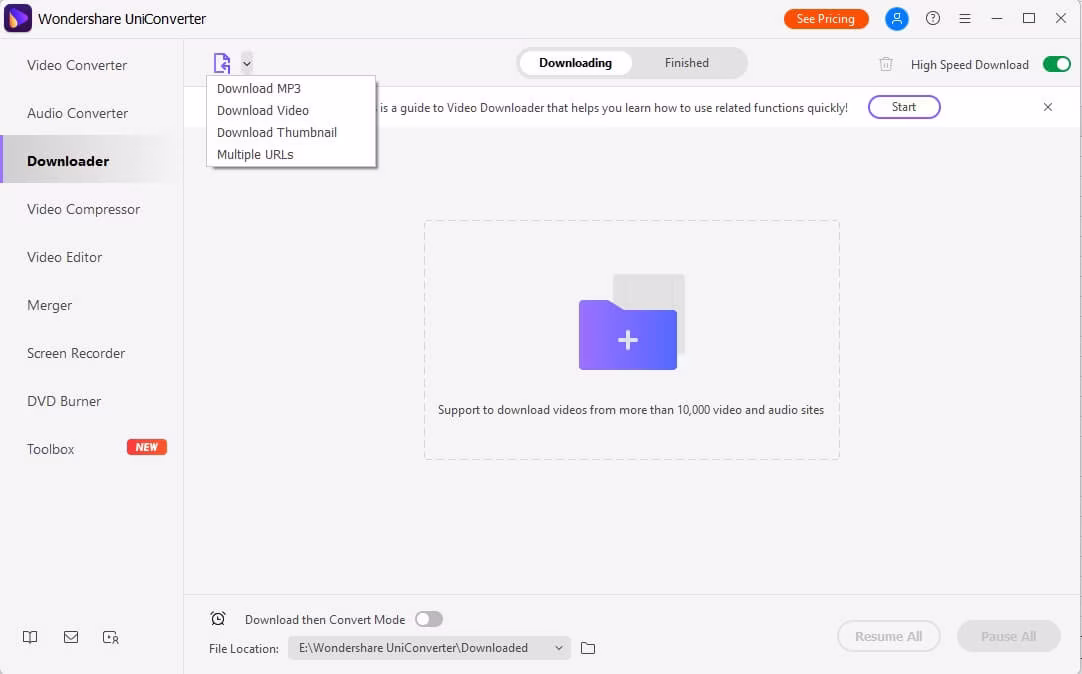This screenshot has width=1082, height=674.
Task: Start the Video Downloader guide
Action: pyautogui.click(x=904, y=107)
